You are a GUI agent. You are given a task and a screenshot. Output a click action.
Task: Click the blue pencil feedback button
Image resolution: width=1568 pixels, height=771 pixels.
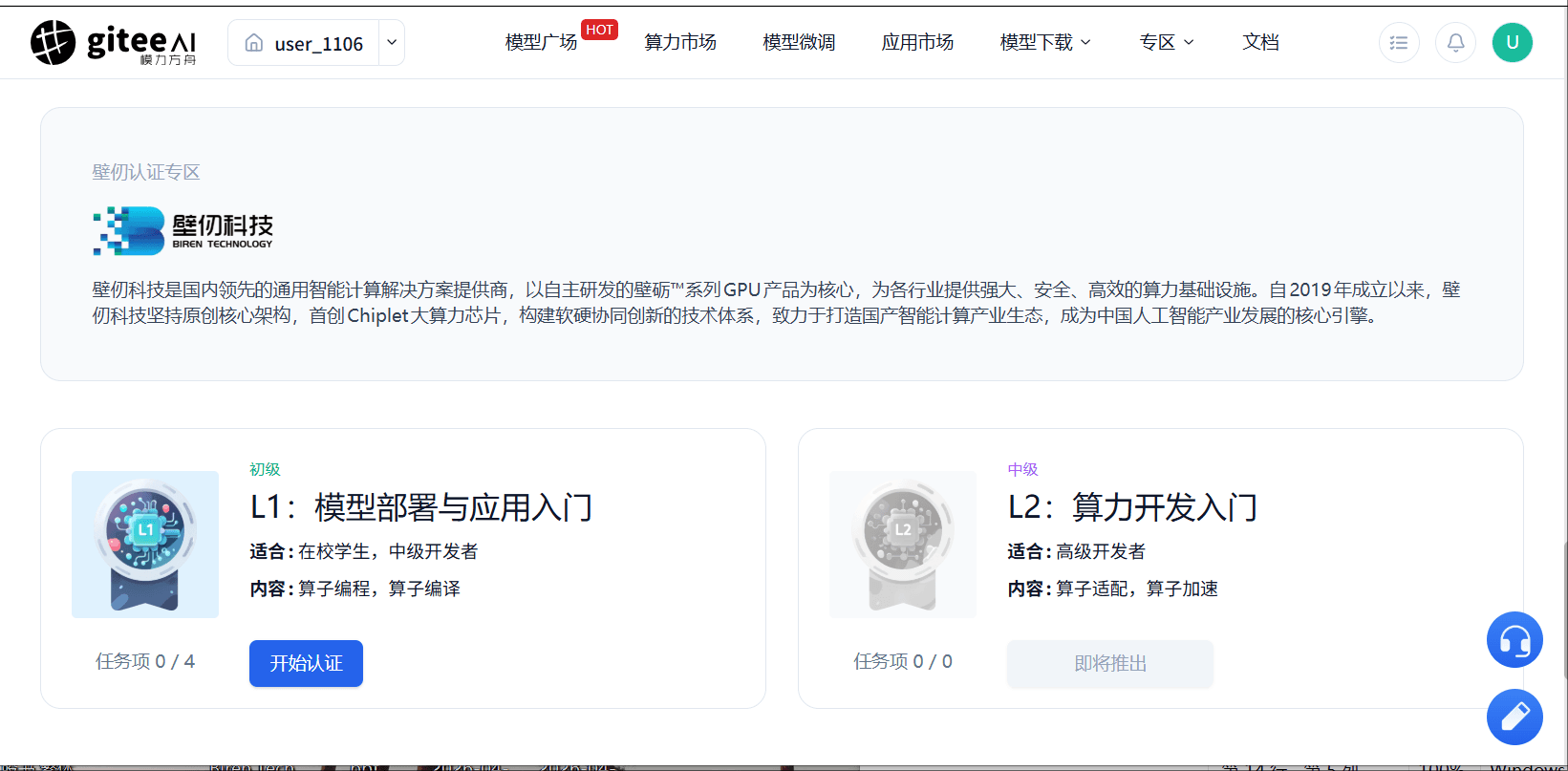pos(1514,717)
